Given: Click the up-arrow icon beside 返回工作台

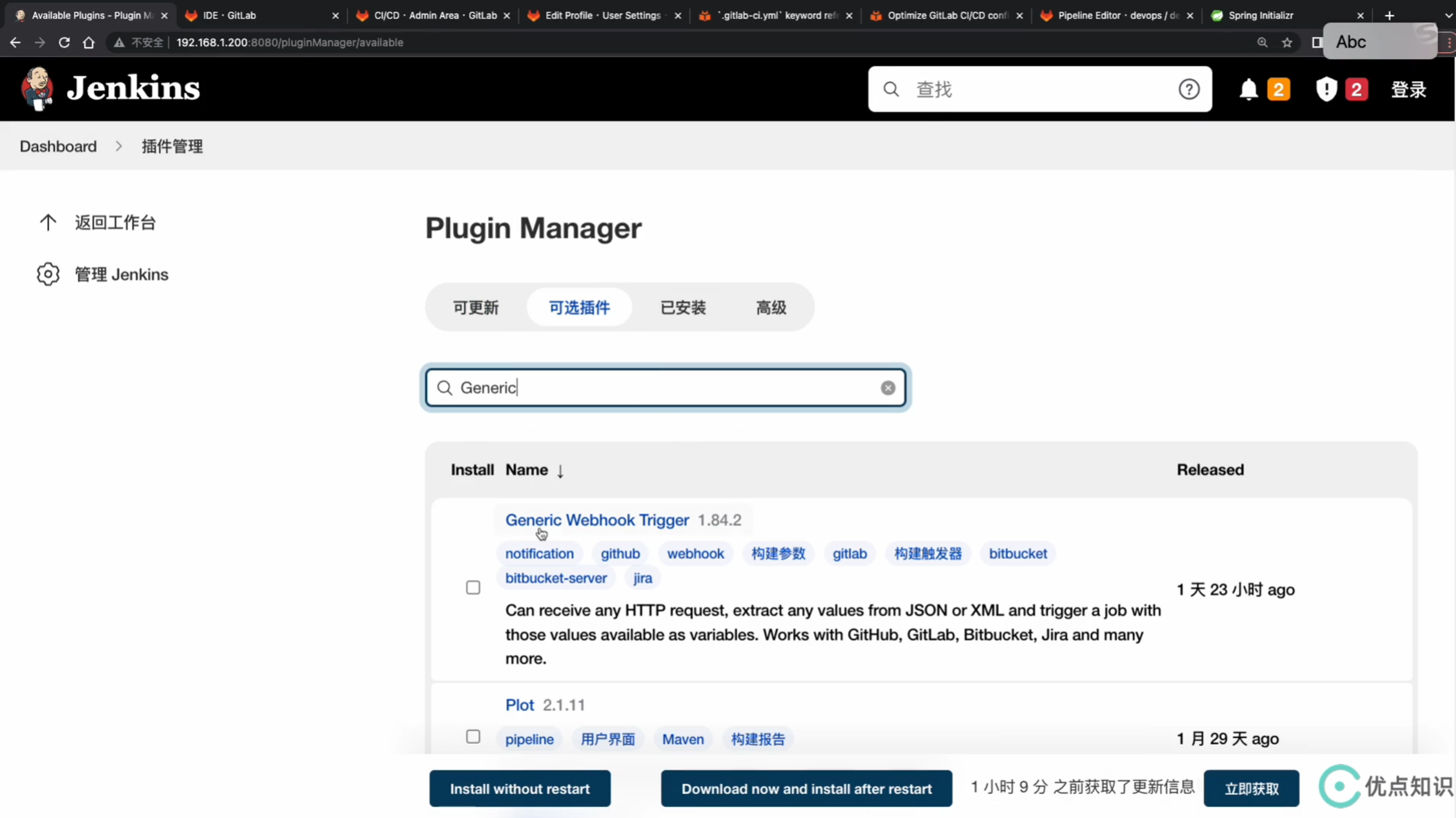Looking at the screenshot, I should (48, 222).
